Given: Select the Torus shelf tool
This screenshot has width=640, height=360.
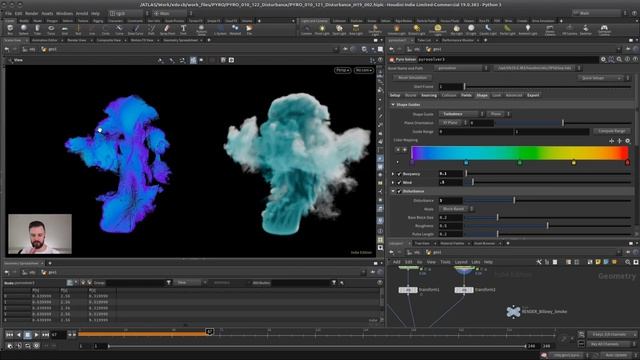Looking at the screenshot, I should 51,30.
